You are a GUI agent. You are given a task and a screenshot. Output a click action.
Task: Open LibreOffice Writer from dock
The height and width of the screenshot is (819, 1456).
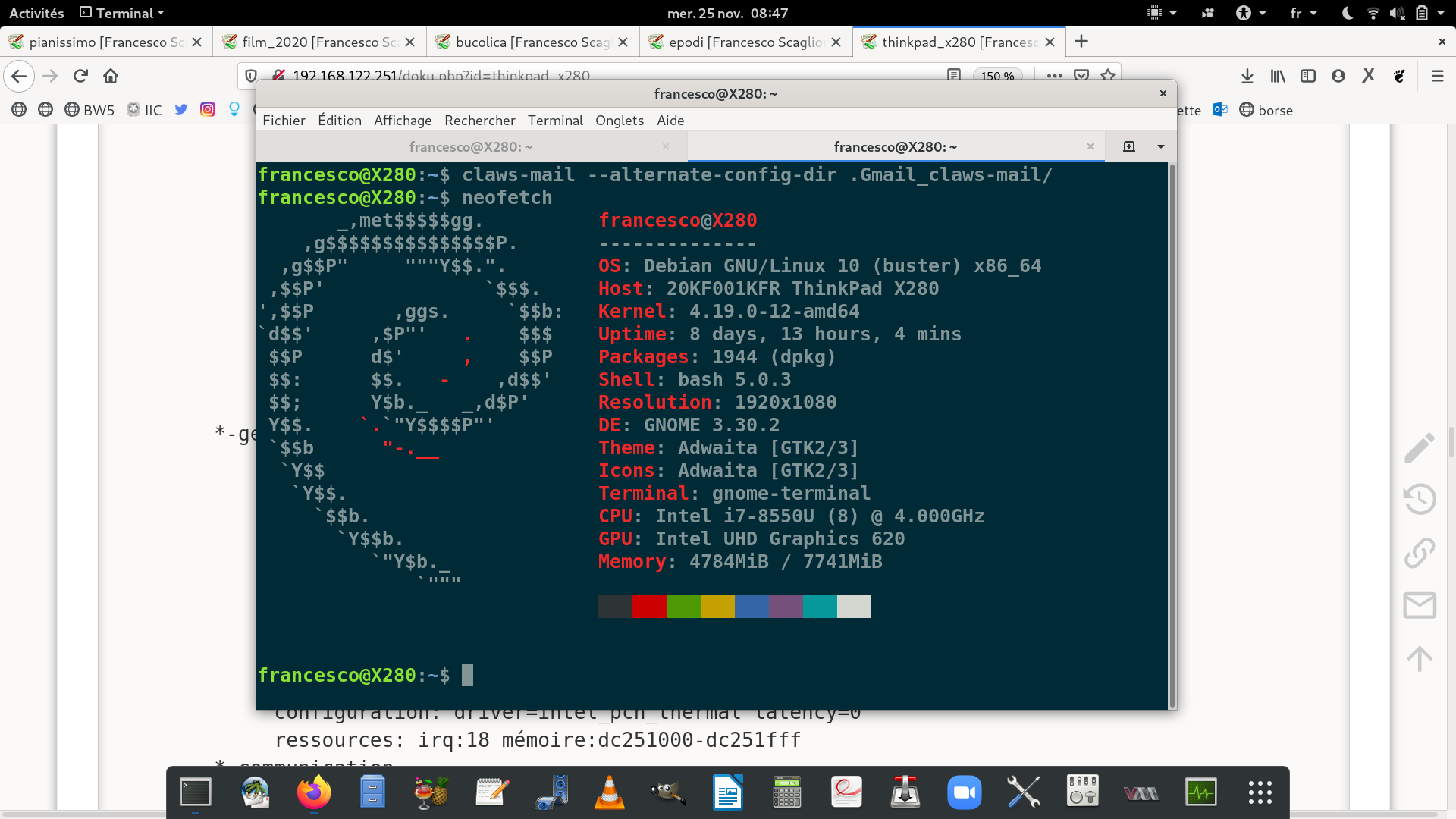click(727, 792)
